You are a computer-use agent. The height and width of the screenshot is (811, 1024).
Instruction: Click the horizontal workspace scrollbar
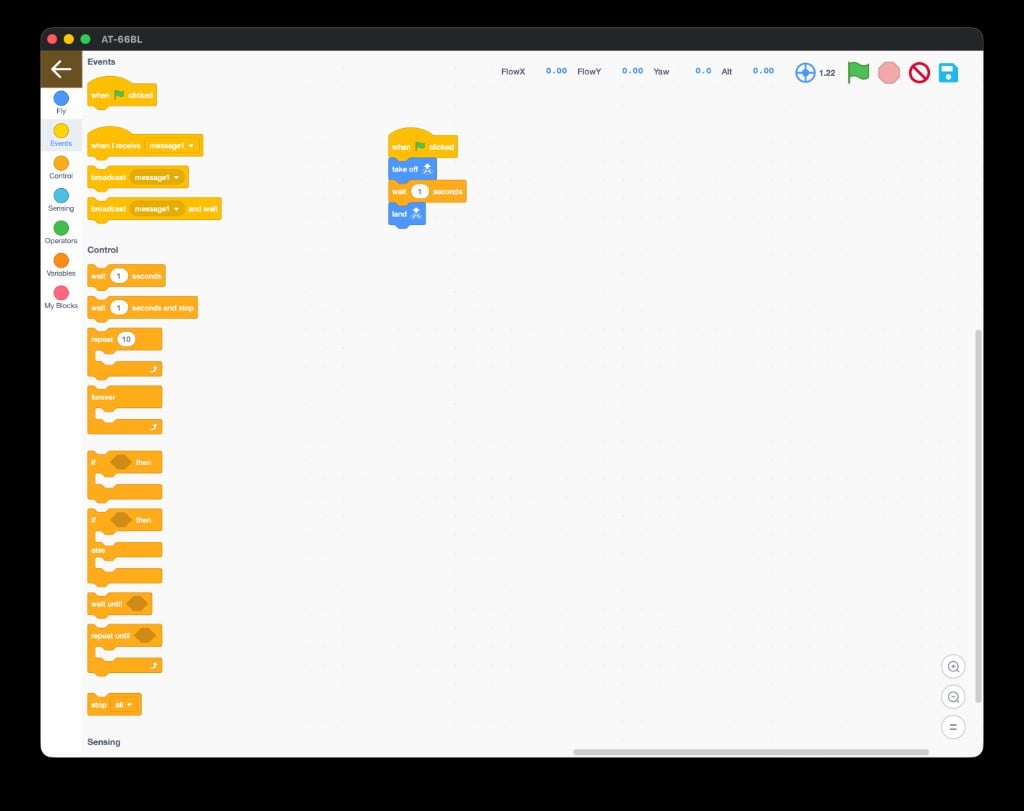click(x=751, y=752)
